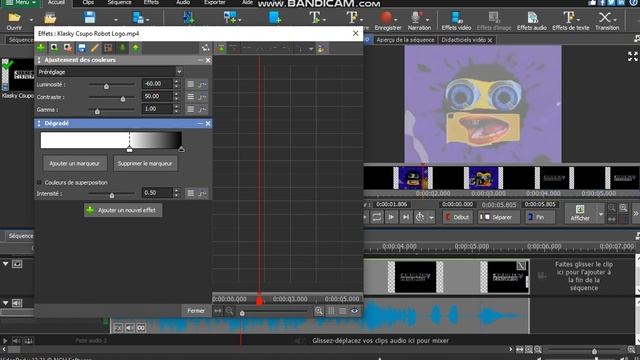Click keyframe list icon beside Gamma
Image resolution: width=640 pixels, height=360 pixels.
(x=191, y=109)
